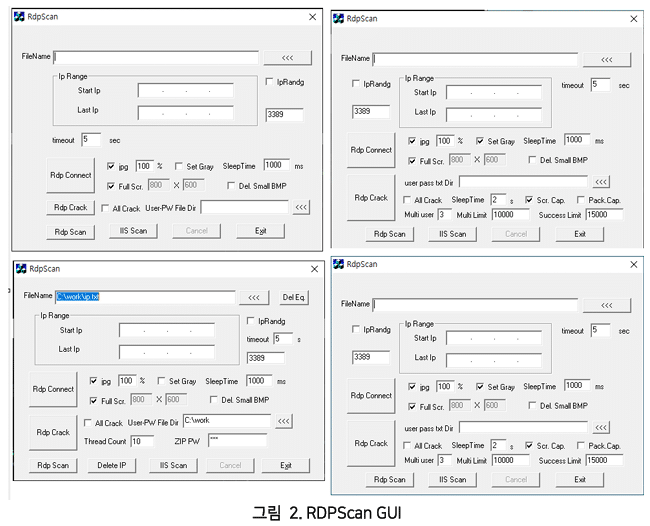Browse user pass txt Dir <<< in top-right window
This screenshot has width=650, height=526.
pyautogui.click(x=601, y=182)
